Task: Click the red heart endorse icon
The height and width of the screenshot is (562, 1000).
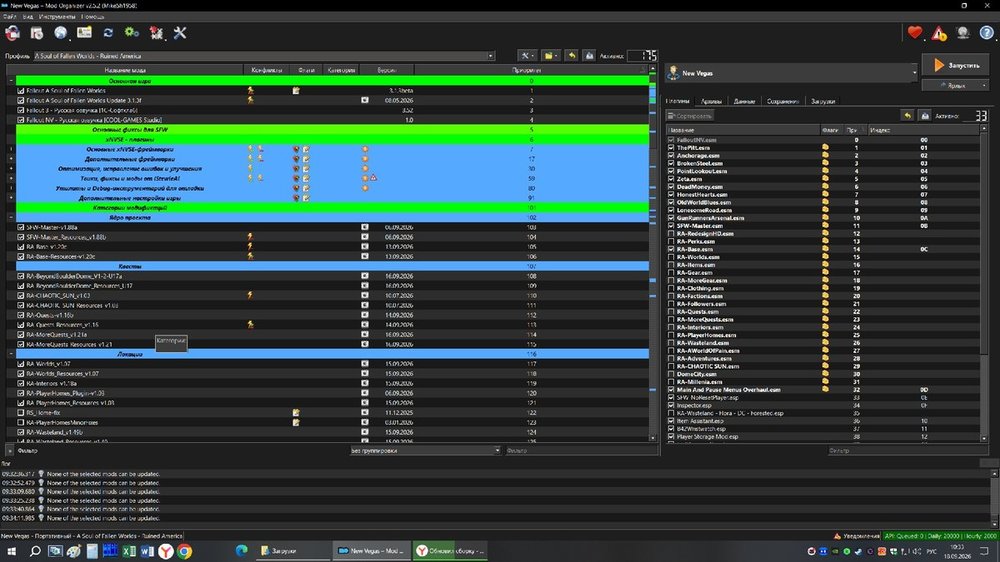Action: [x=915, y=33]
